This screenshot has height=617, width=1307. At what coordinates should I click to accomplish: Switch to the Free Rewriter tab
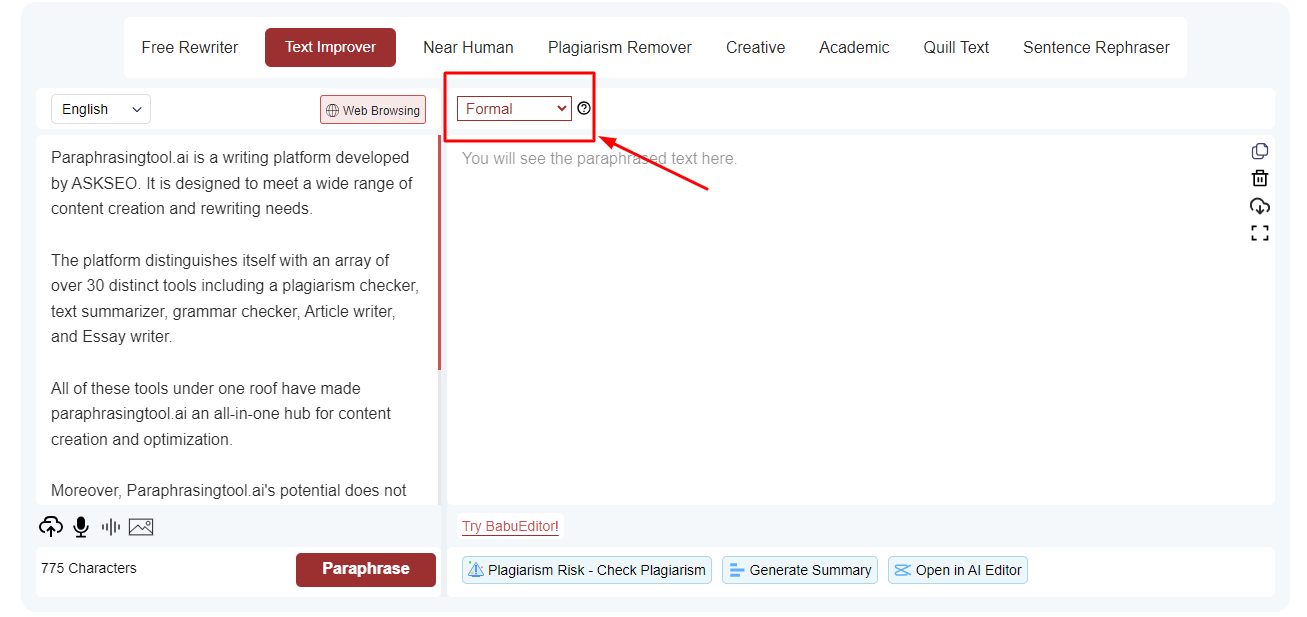190,47
